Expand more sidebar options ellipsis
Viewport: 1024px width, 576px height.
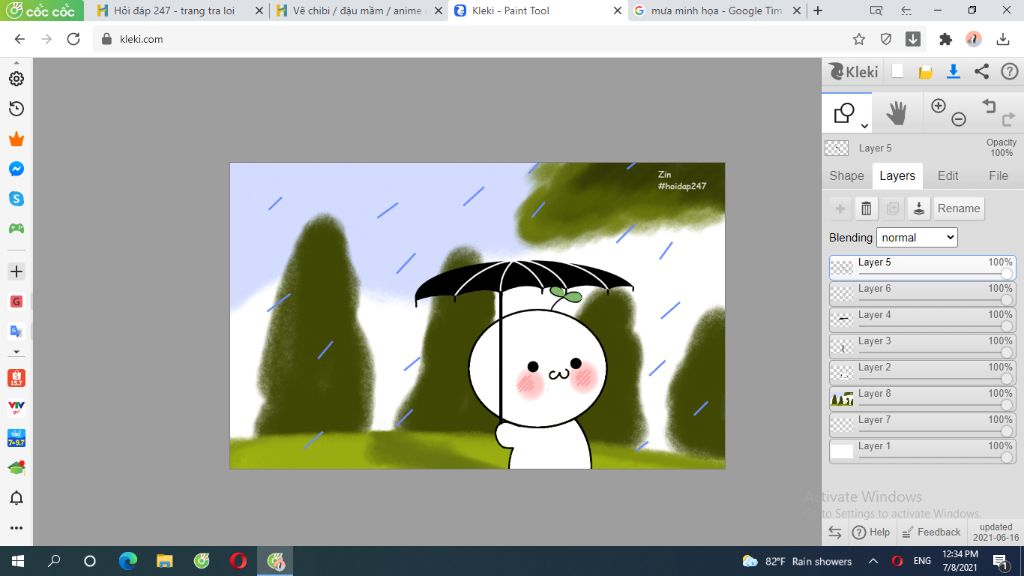pyautogui.click(x=16, y=528)
